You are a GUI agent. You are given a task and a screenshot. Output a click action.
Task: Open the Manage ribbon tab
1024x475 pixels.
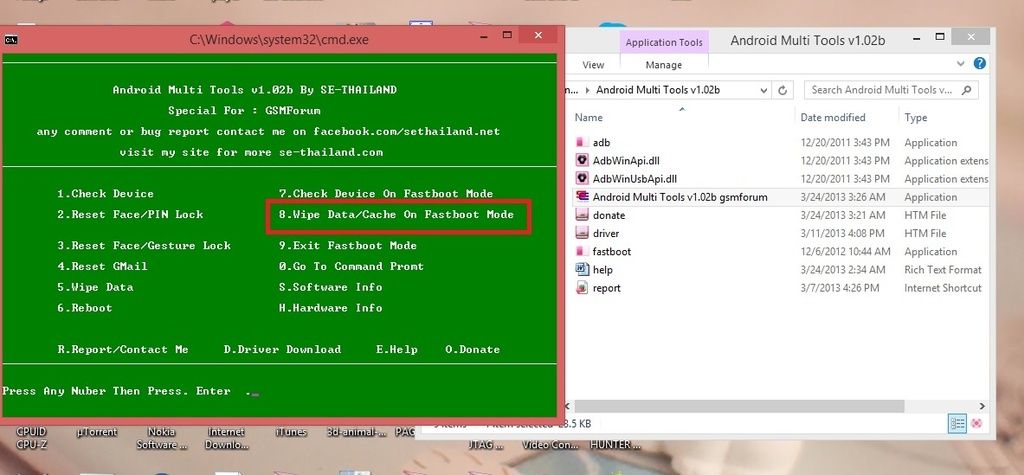point(663,65)
